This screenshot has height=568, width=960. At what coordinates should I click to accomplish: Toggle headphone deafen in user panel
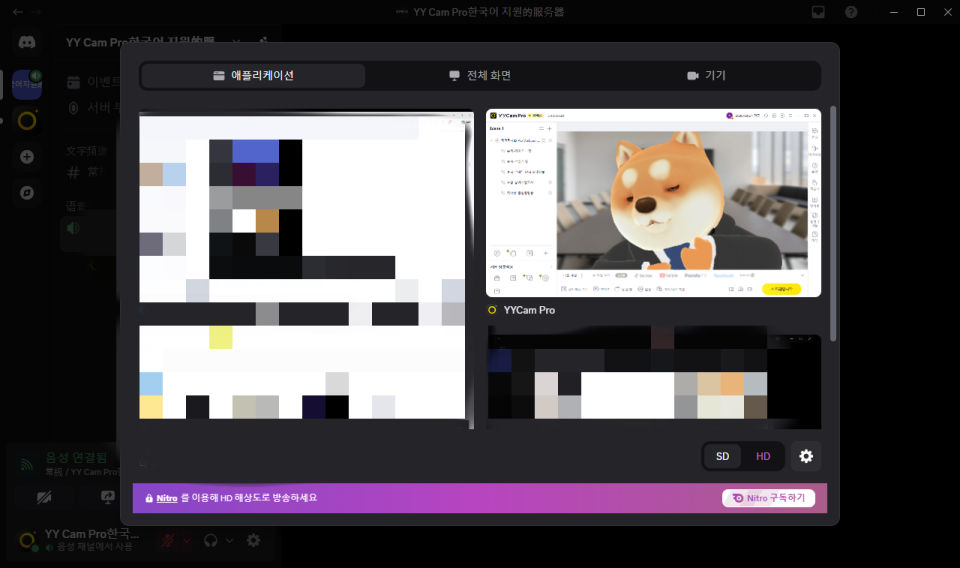(211, 540)
